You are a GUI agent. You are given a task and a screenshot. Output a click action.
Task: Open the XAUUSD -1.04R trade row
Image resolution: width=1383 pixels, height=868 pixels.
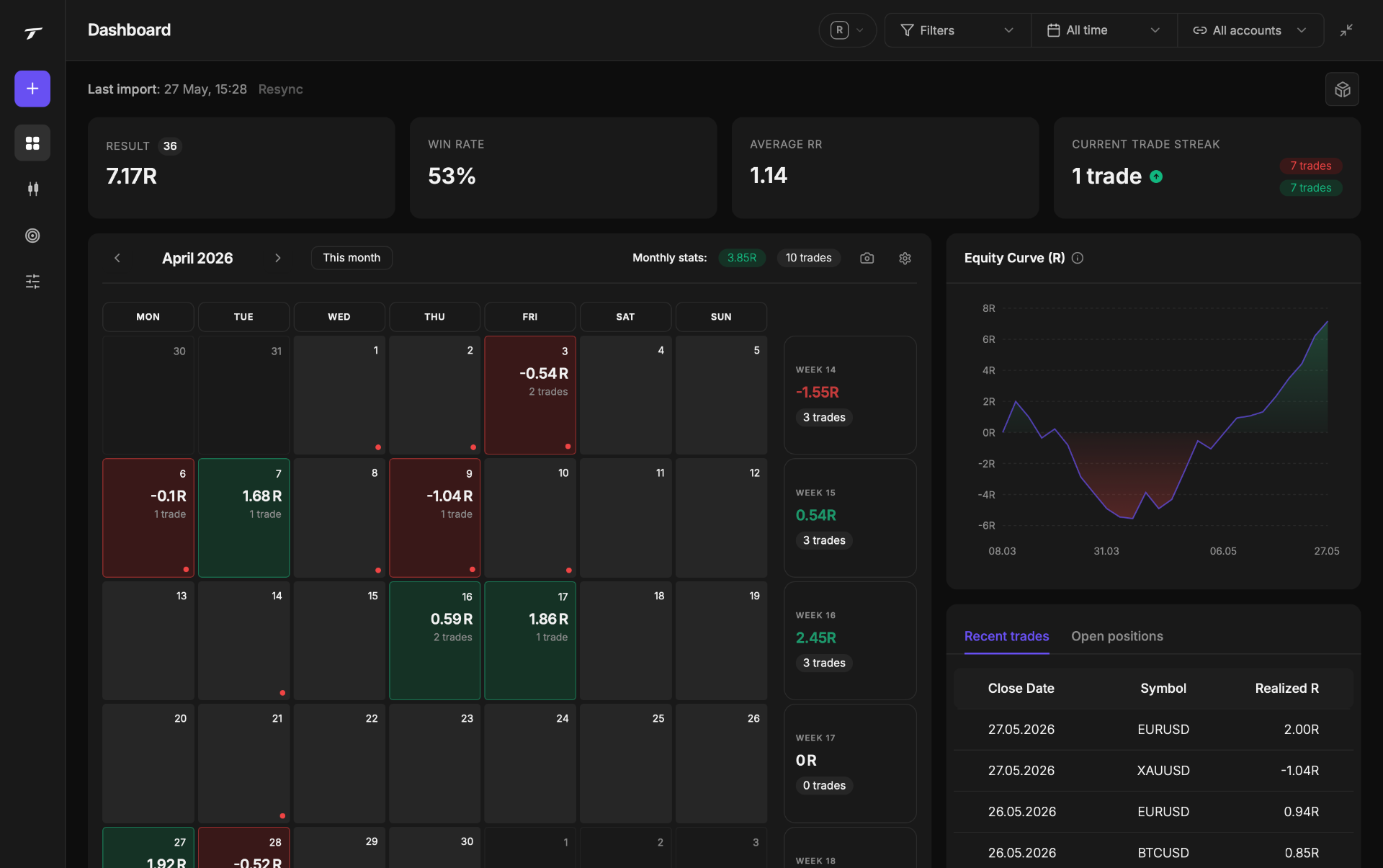click(1153, 771)
